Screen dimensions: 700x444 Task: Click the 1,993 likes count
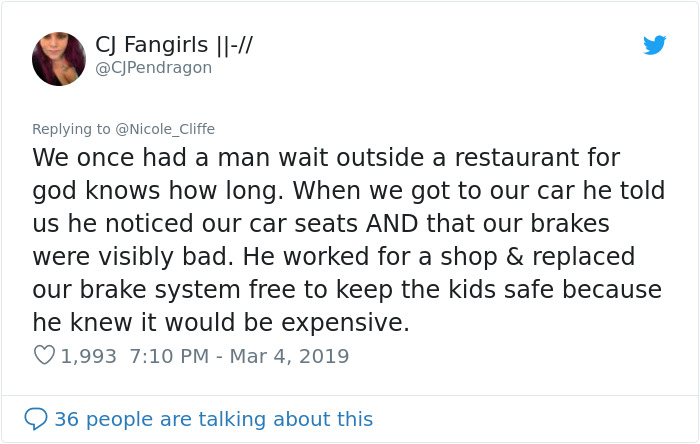click(89, 355)
